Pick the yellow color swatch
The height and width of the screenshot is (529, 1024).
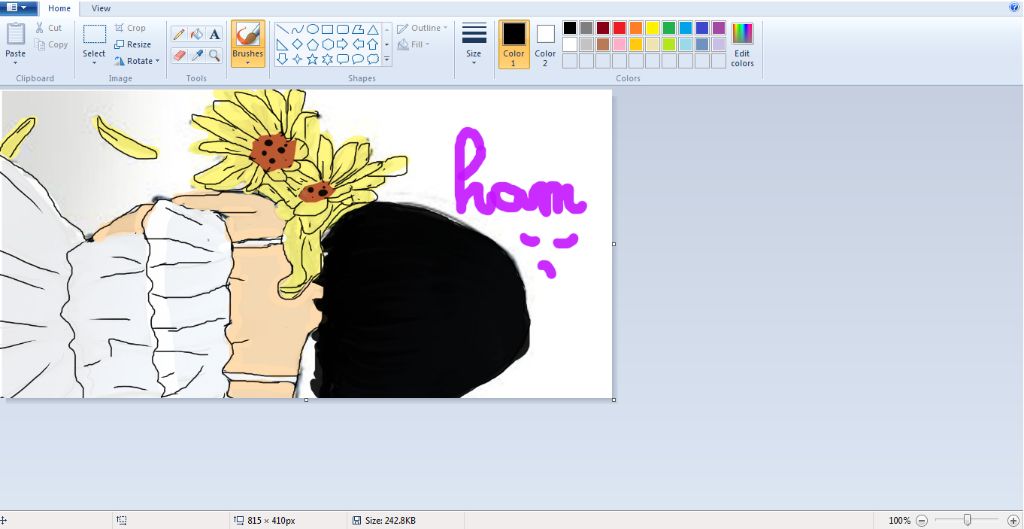[652, 28]
